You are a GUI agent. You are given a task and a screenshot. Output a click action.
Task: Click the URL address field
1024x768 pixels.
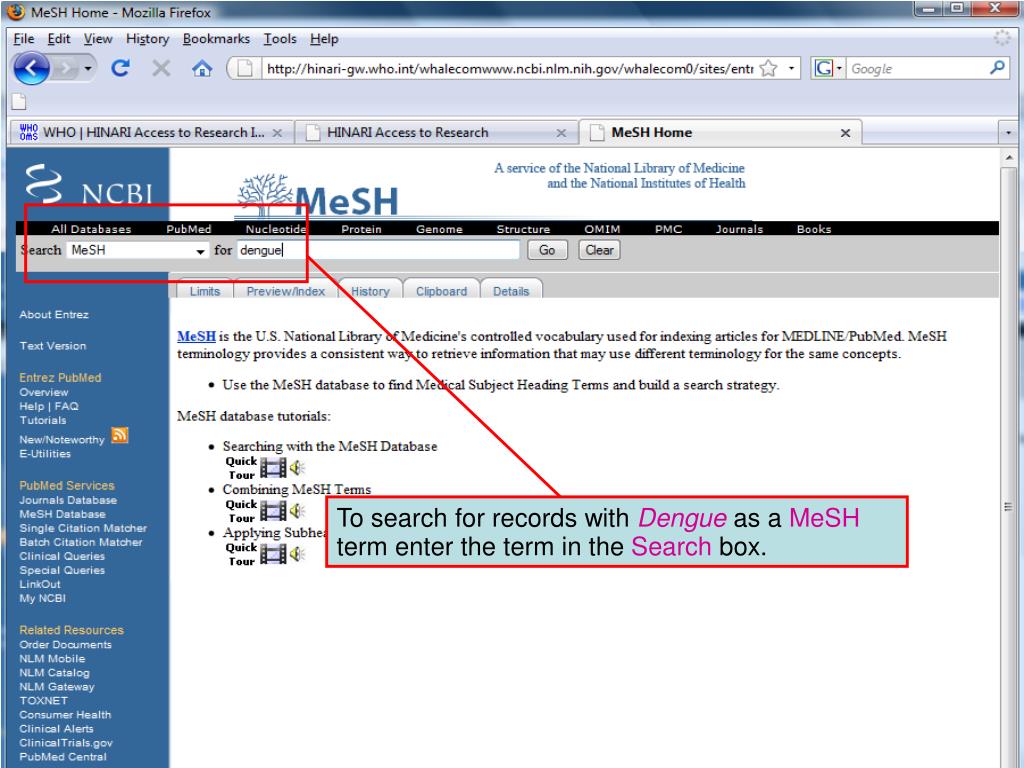(x=509, y=69)
